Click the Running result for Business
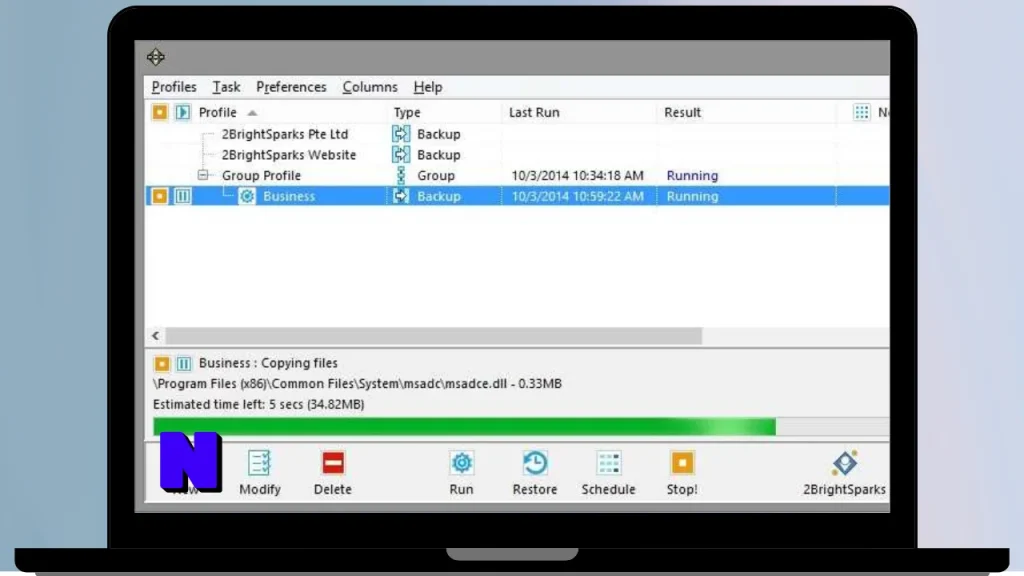 tap(692, 196)
